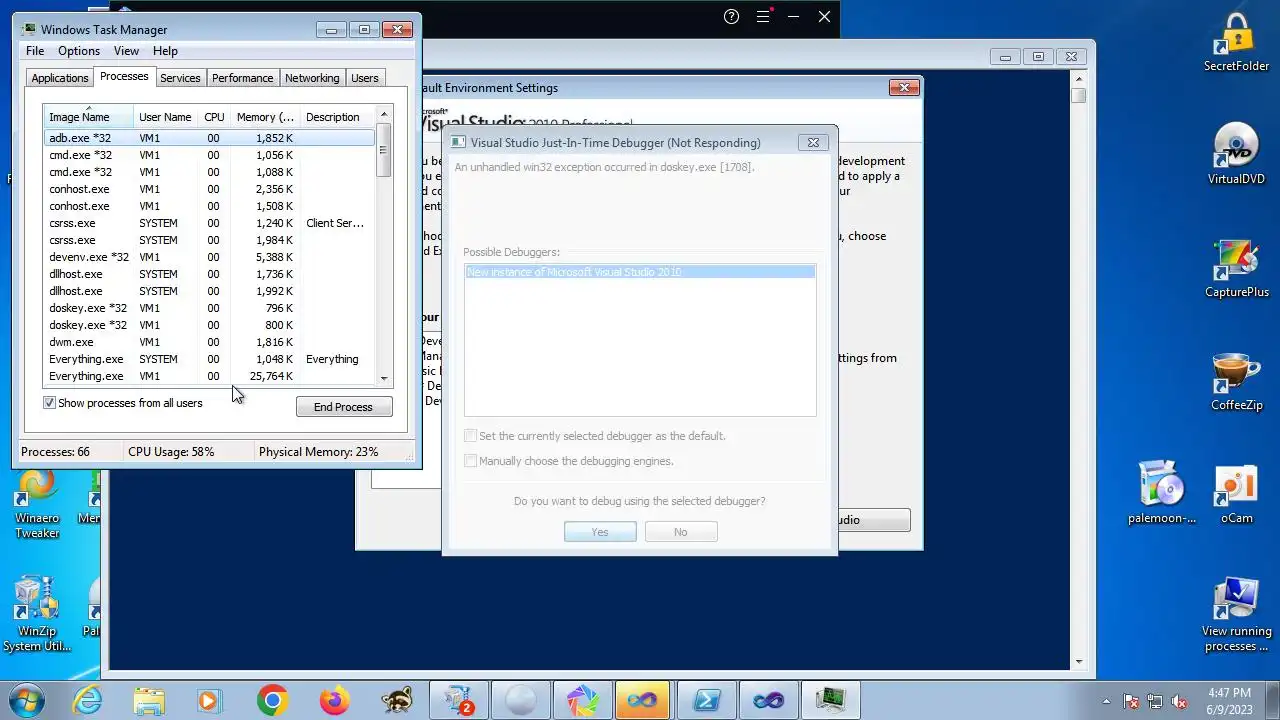Switch to Task Manager taskbar icon
1280x720 pixels.
(830, 700)
